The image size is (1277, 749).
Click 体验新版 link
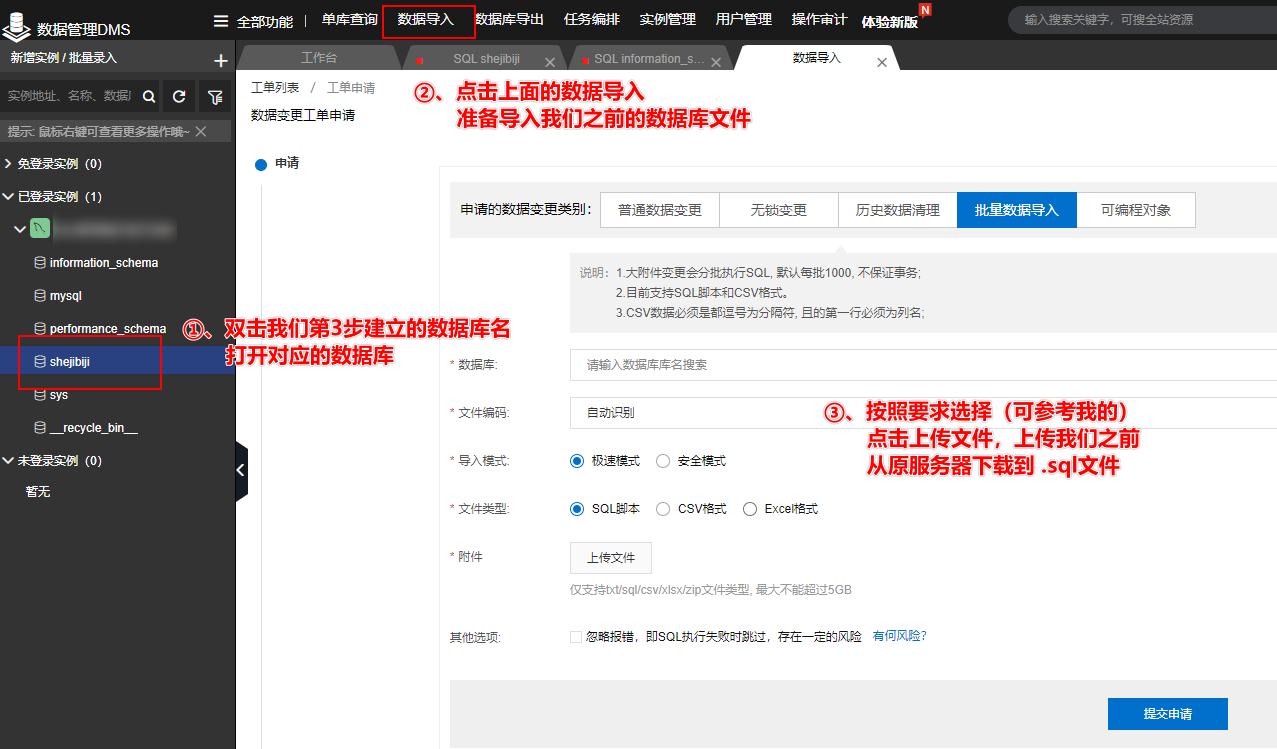pyautogui.click(x=889, y=21)
